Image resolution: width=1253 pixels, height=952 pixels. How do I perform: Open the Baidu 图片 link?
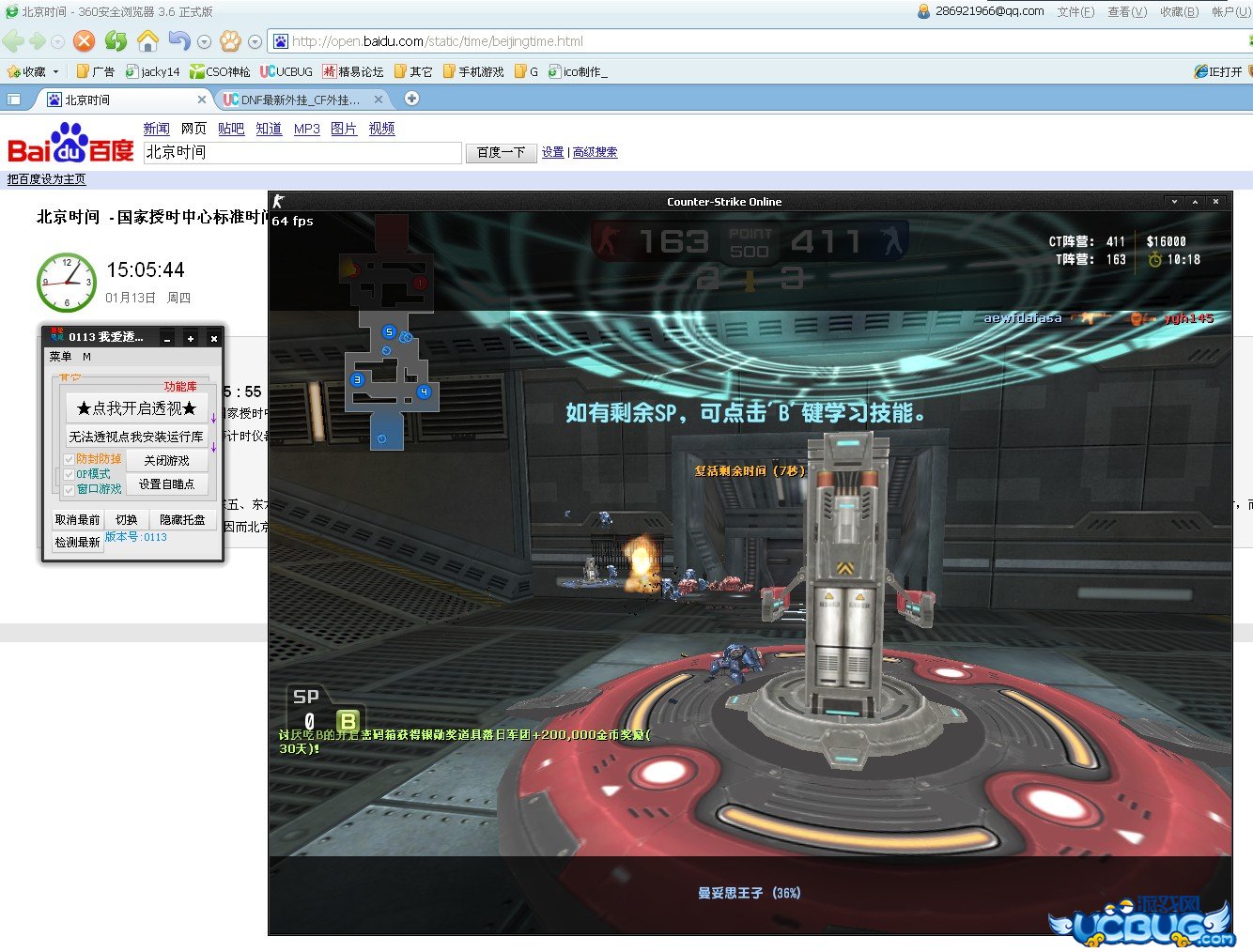point(344,129)
